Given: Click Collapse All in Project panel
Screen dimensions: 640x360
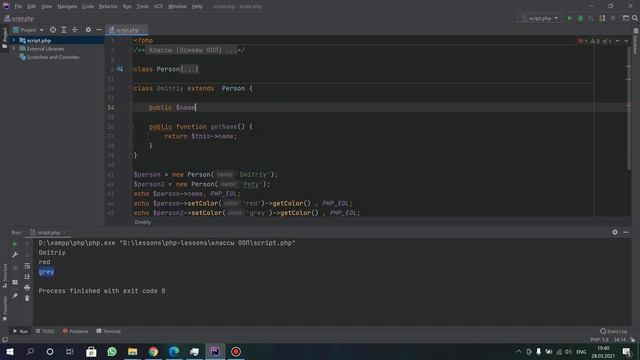Looking at the screenshot, I should (75, 30).
